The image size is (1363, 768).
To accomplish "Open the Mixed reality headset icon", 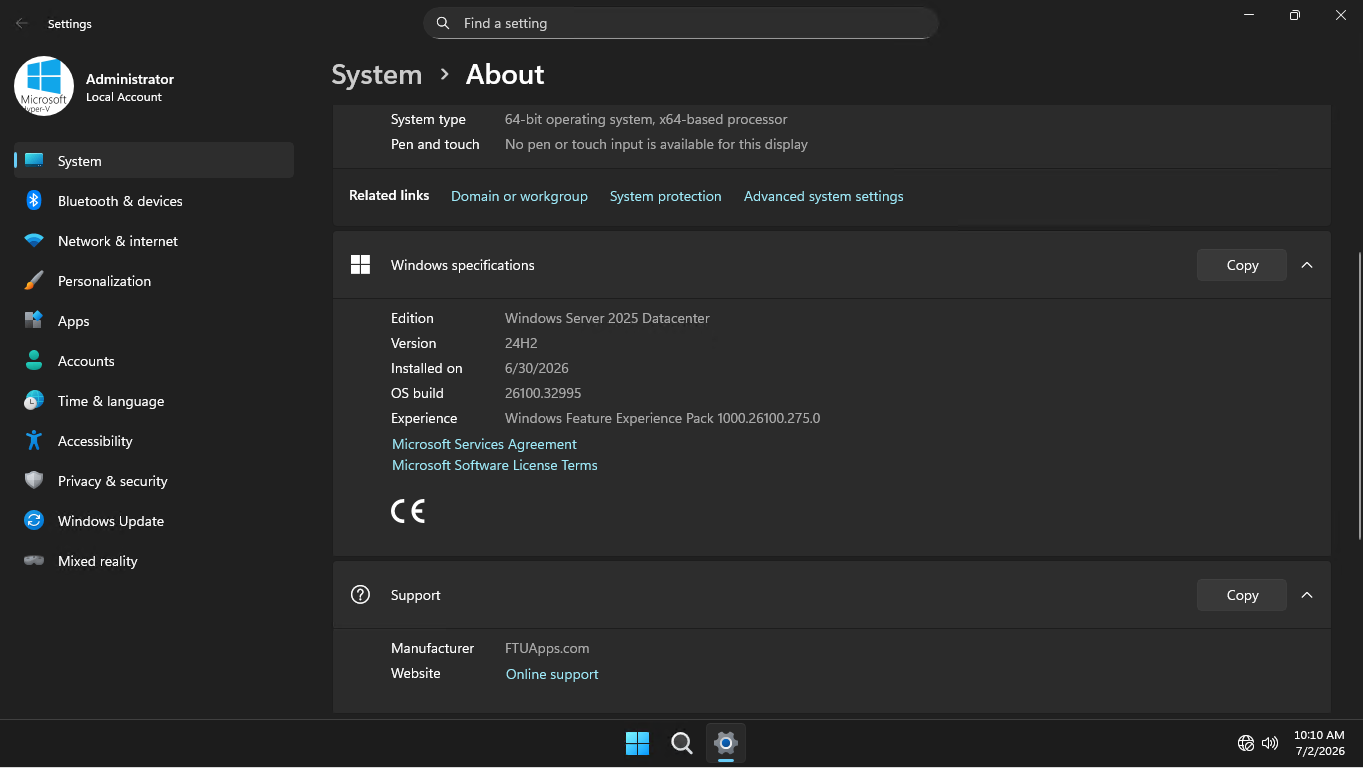I will pyautogui.click(x=34, y=561).
